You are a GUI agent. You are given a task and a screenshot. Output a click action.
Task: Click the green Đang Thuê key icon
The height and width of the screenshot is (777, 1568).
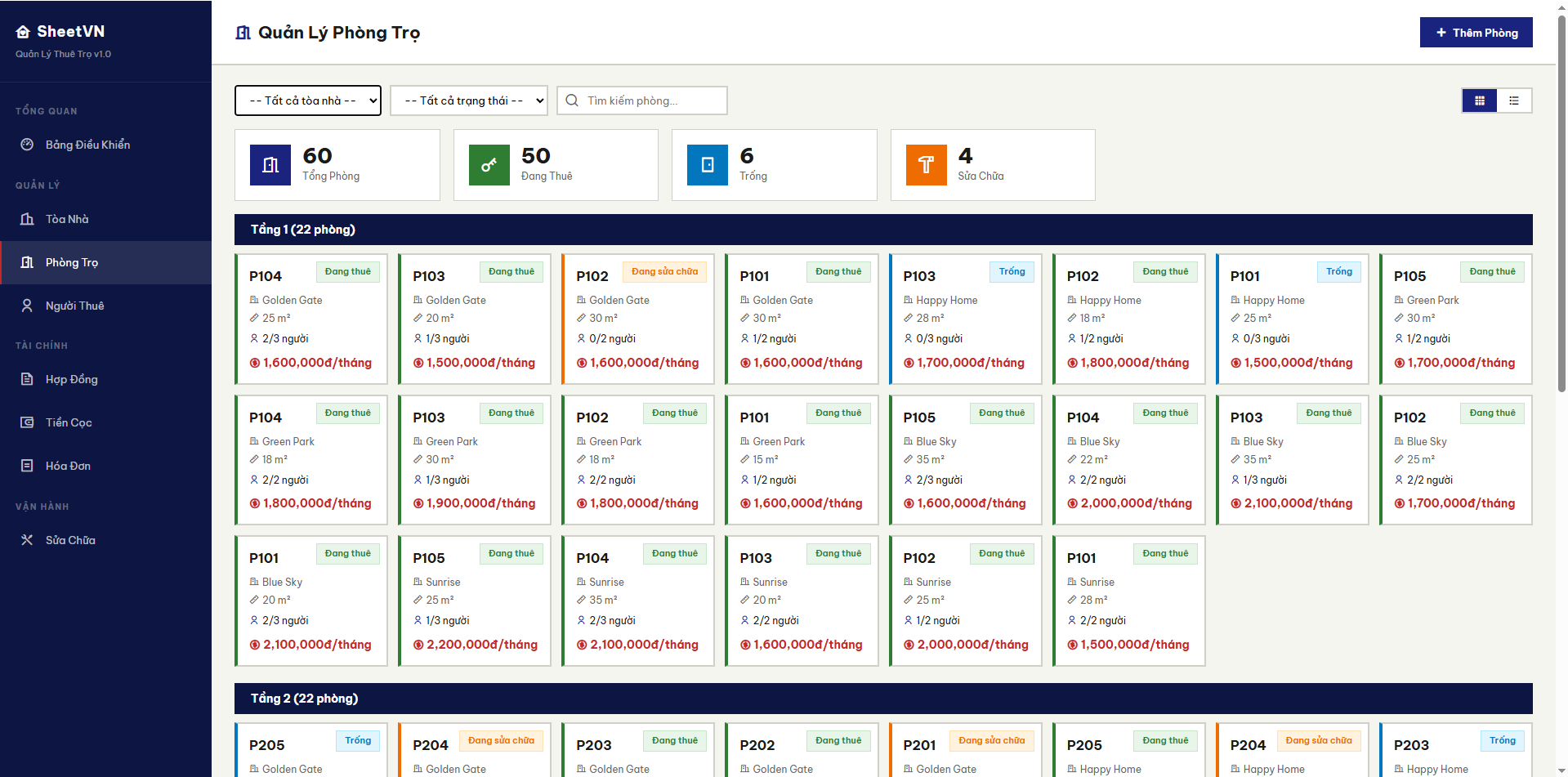[489, 165]
